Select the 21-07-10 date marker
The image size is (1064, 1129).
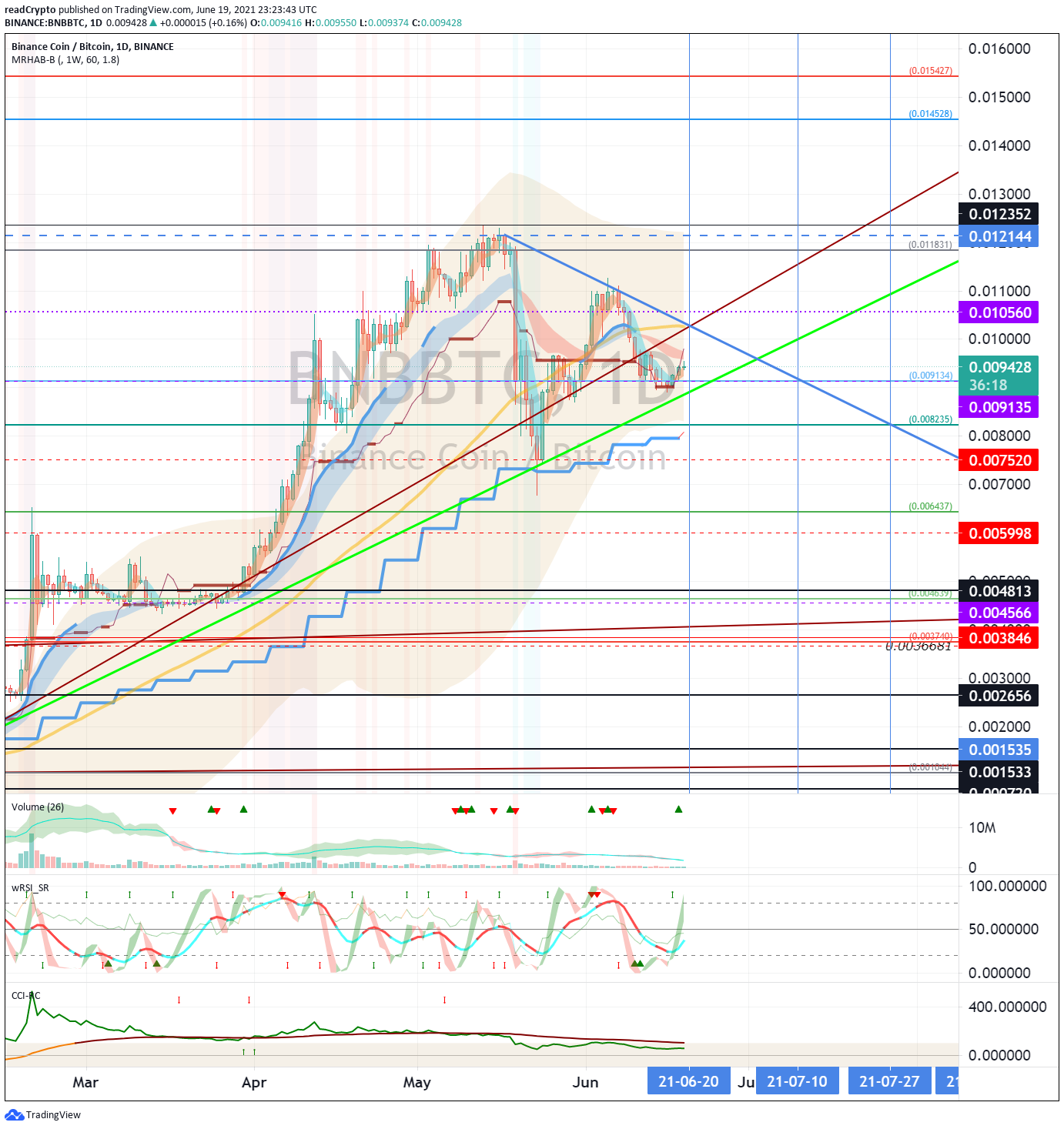coord(797,1081)
